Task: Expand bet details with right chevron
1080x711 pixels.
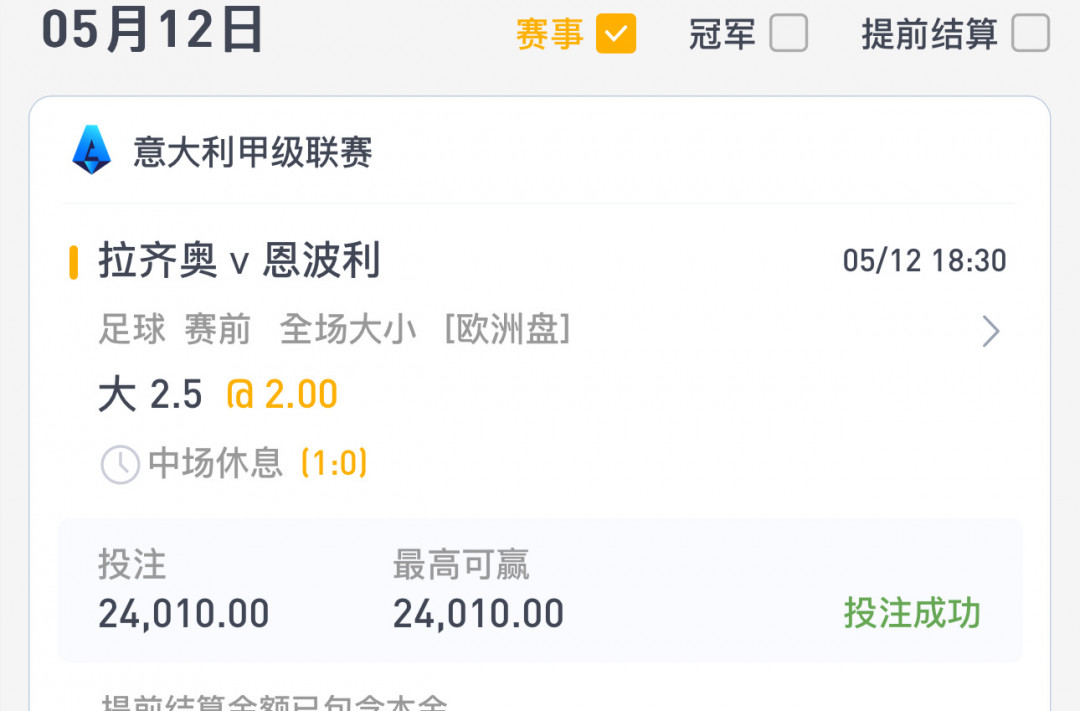Action: click(990, 331)
